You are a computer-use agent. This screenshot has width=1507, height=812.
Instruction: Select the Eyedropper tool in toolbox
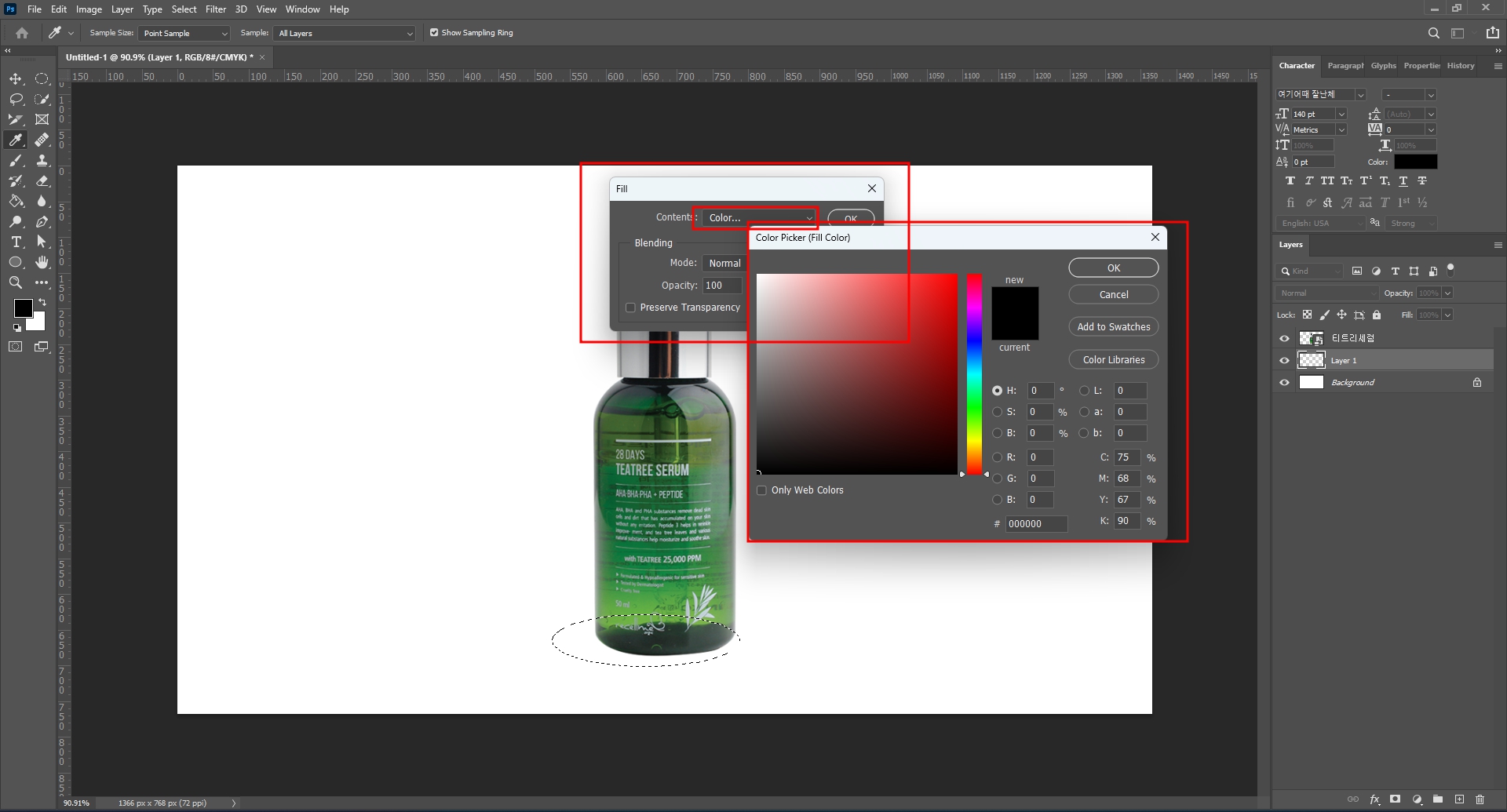tap(16, 140)
